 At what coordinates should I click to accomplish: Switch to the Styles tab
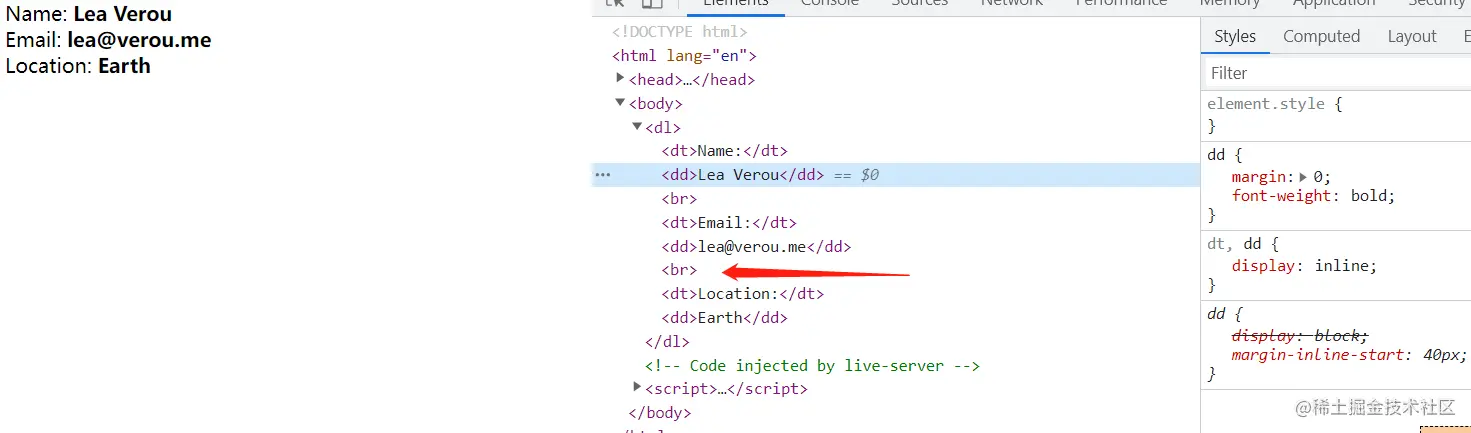tap(1235, 36)
